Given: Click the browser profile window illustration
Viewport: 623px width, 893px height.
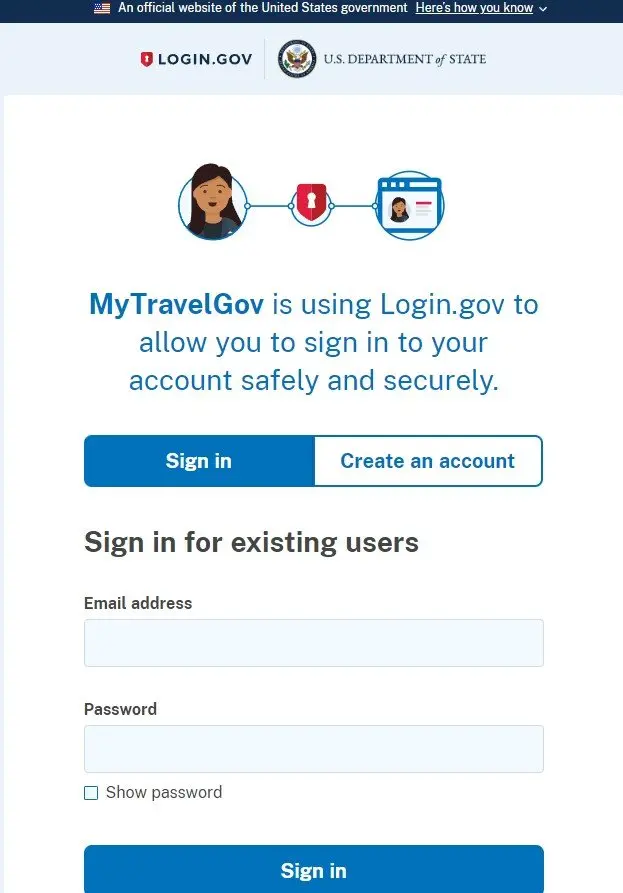Looking at the screenshot, I should [x=409, y=206].
